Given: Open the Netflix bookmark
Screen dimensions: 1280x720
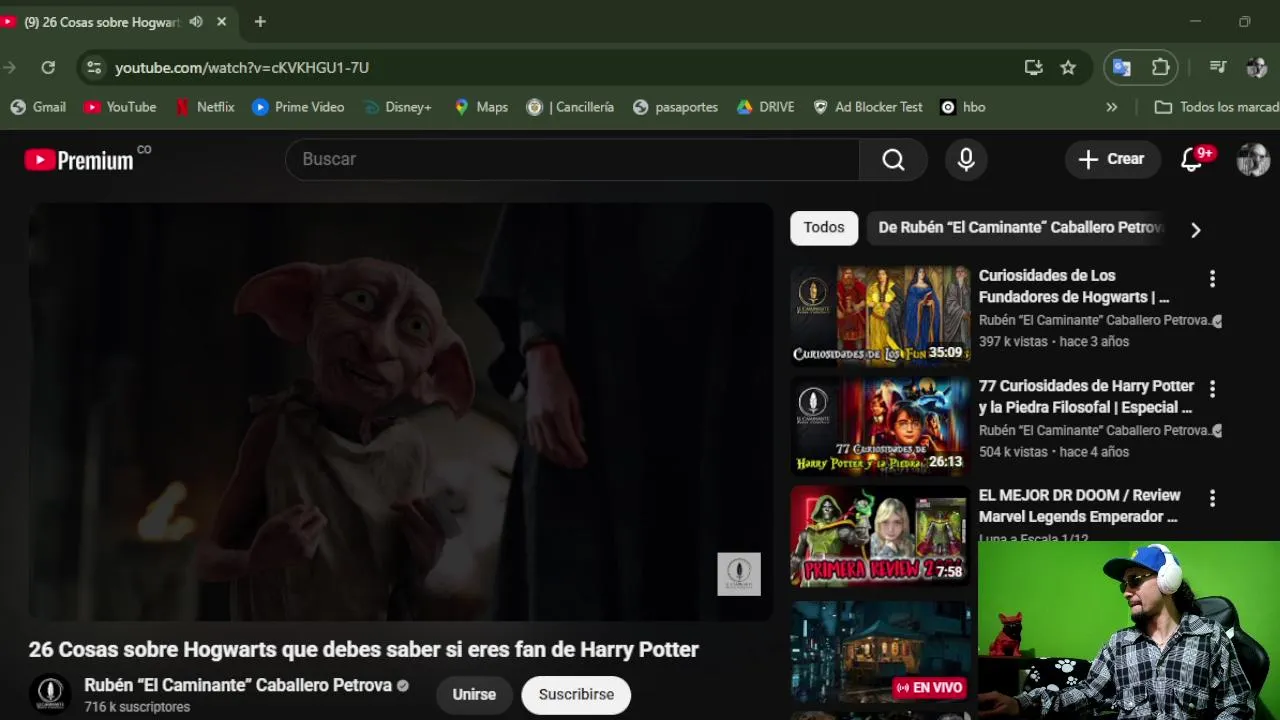Looking at the screenshot, I should point(204,107).
